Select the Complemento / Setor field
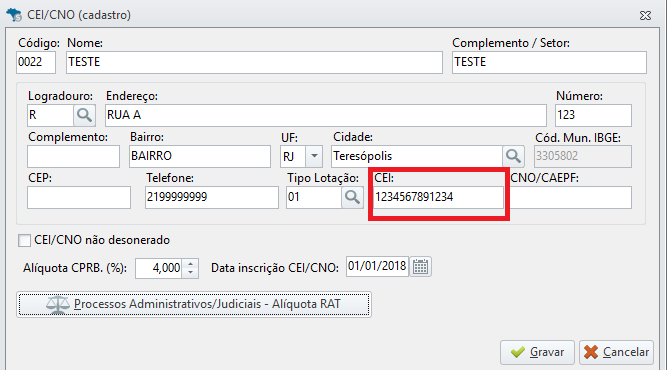Screen dimensions: 667x370 (549, 63)
